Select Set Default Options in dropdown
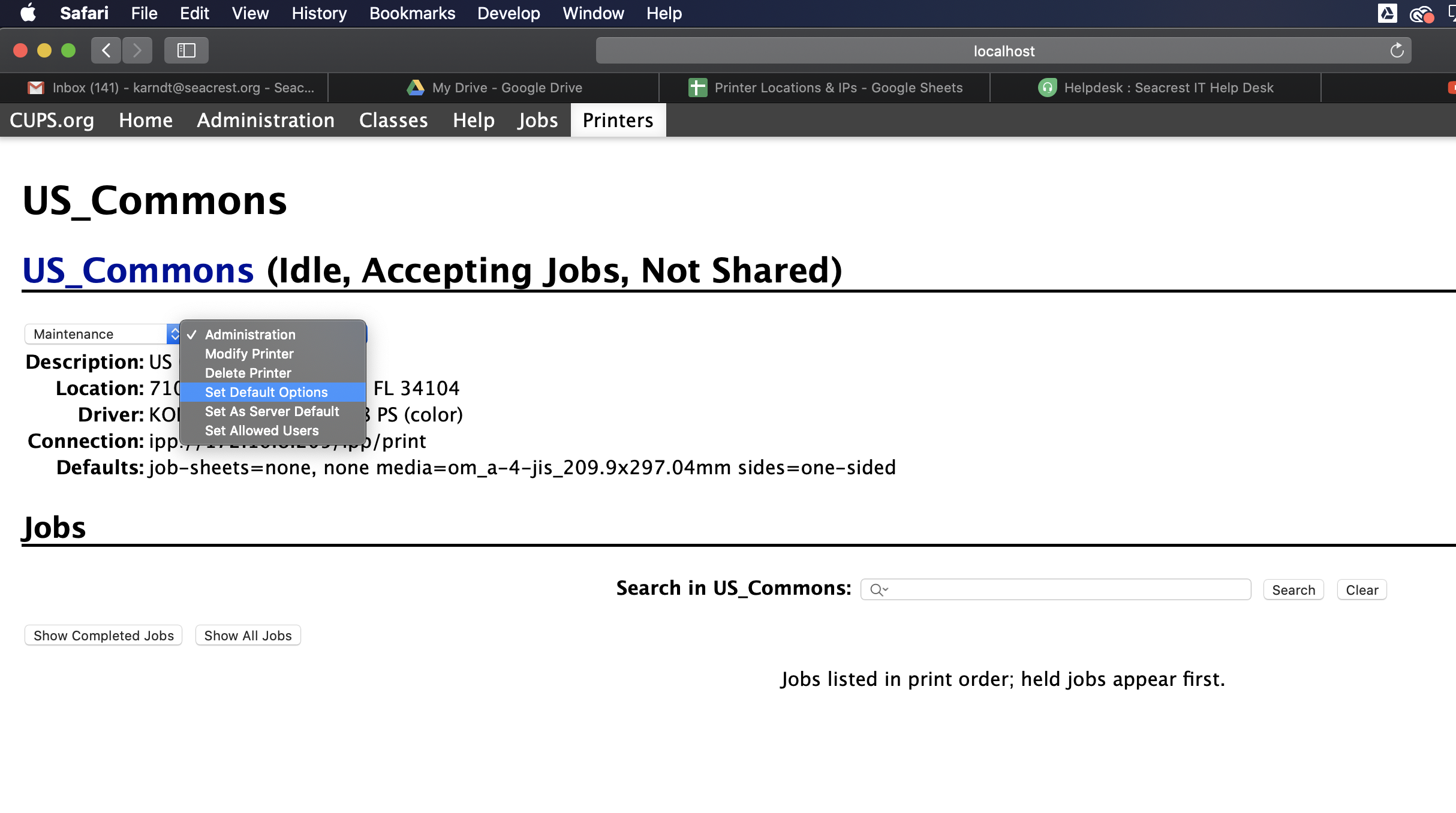The height and width of the screenshot is (813, 1456). click(266, 392)
